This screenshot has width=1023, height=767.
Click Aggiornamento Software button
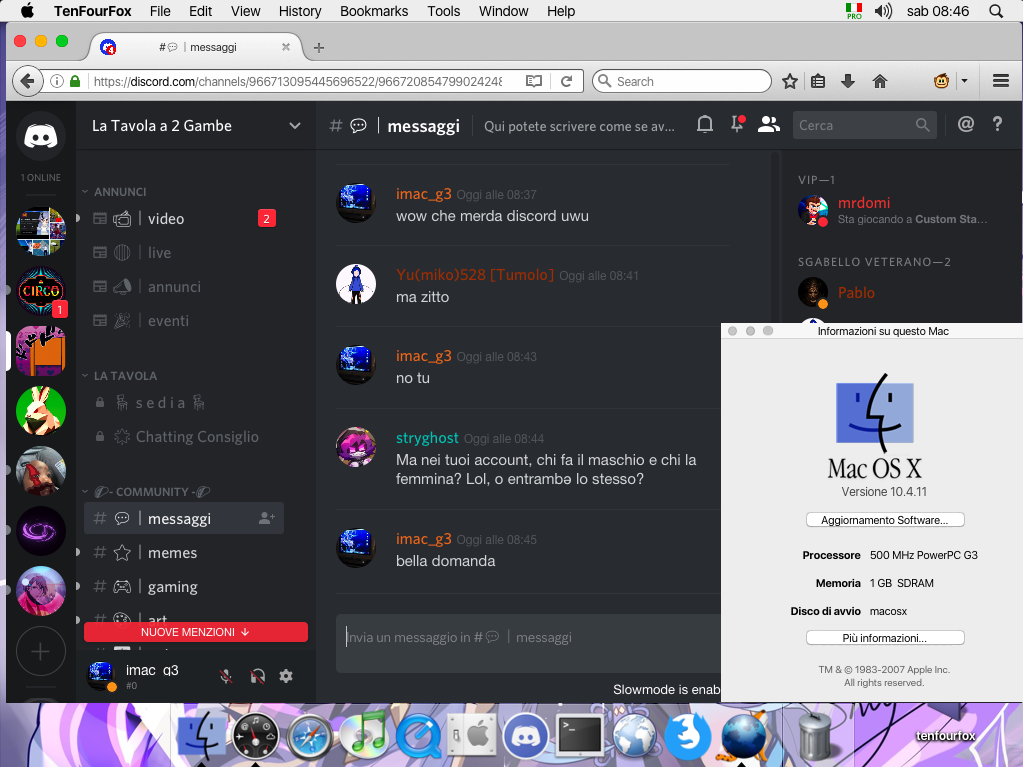pyautogui.click(x=885, y=520)
